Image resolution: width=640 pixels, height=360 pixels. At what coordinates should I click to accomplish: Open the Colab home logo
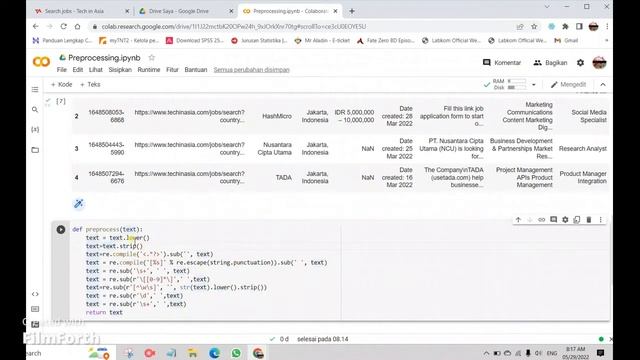41,62
